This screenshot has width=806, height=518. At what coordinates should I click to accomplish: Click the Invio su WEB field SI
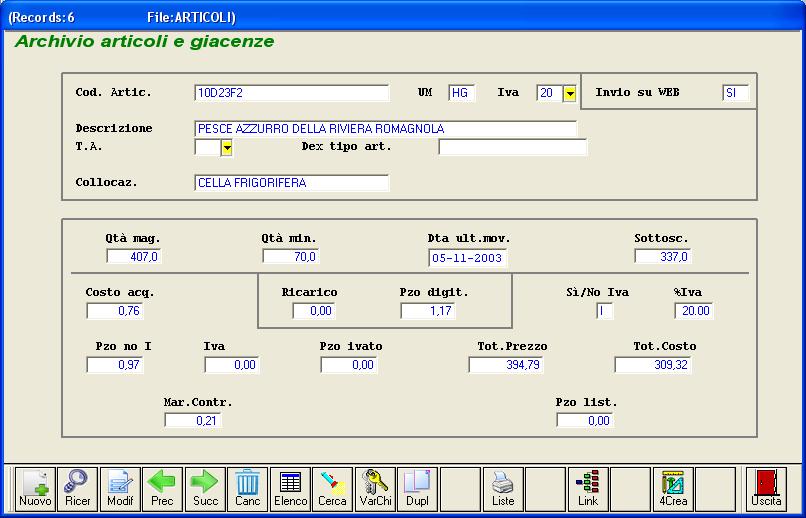point(736,93)
